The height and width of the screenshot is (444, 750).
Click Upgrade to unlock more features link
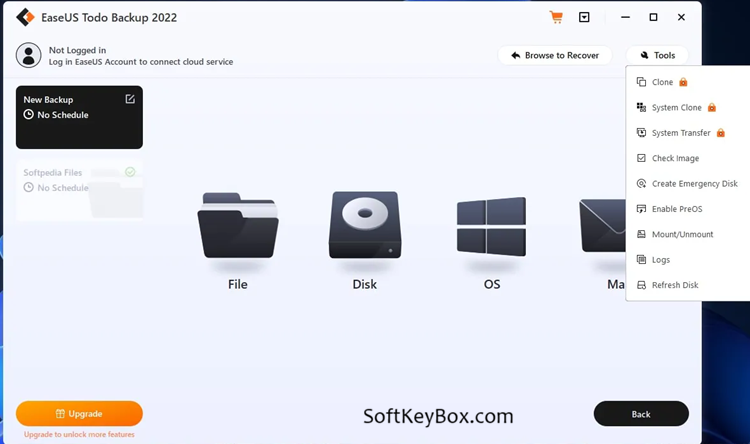[79, 434]
